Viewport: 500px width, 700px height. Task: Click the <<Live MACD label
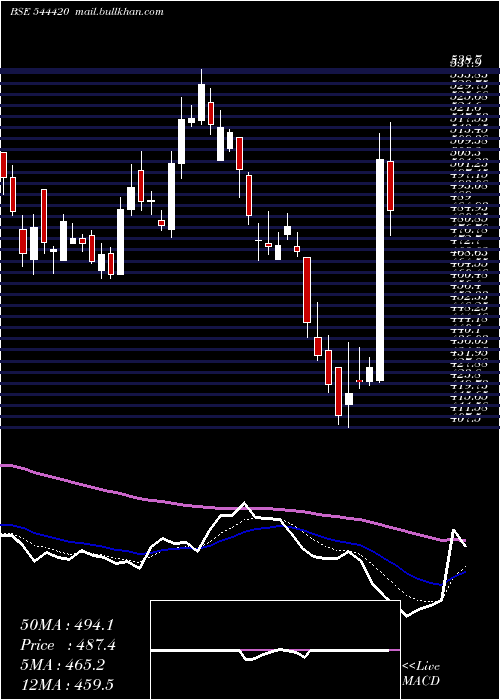click(x=421, y=673)
